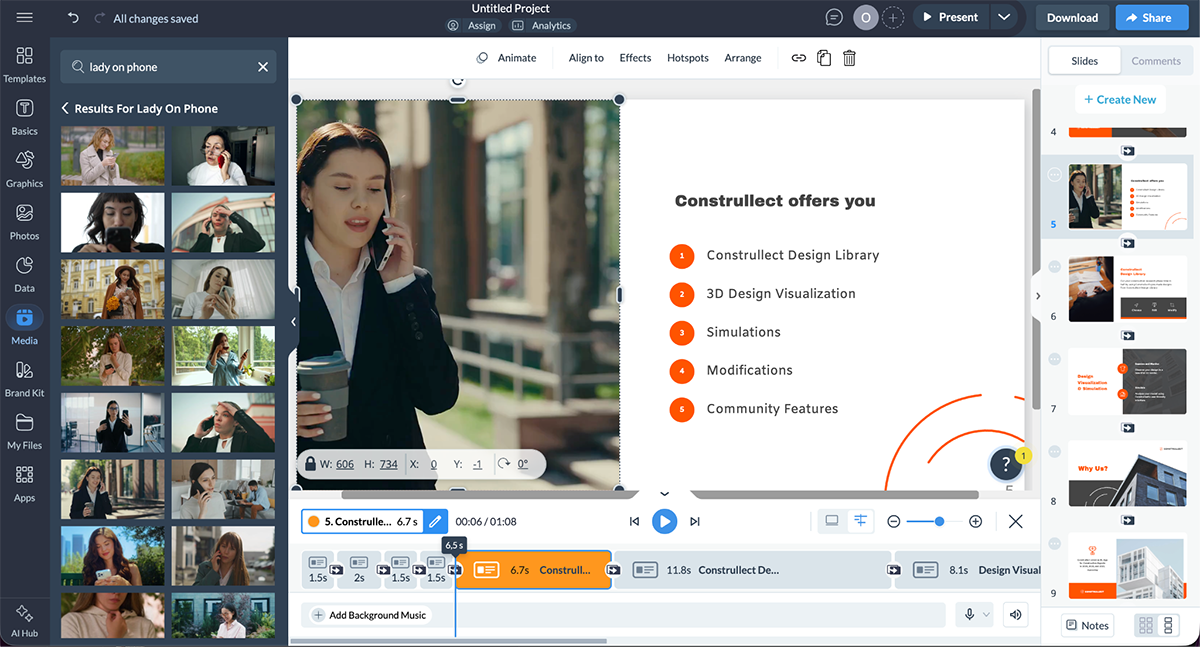Click Create New slide button
The height and width of the screenshot is (647, 1200).
coord(1118,99)
